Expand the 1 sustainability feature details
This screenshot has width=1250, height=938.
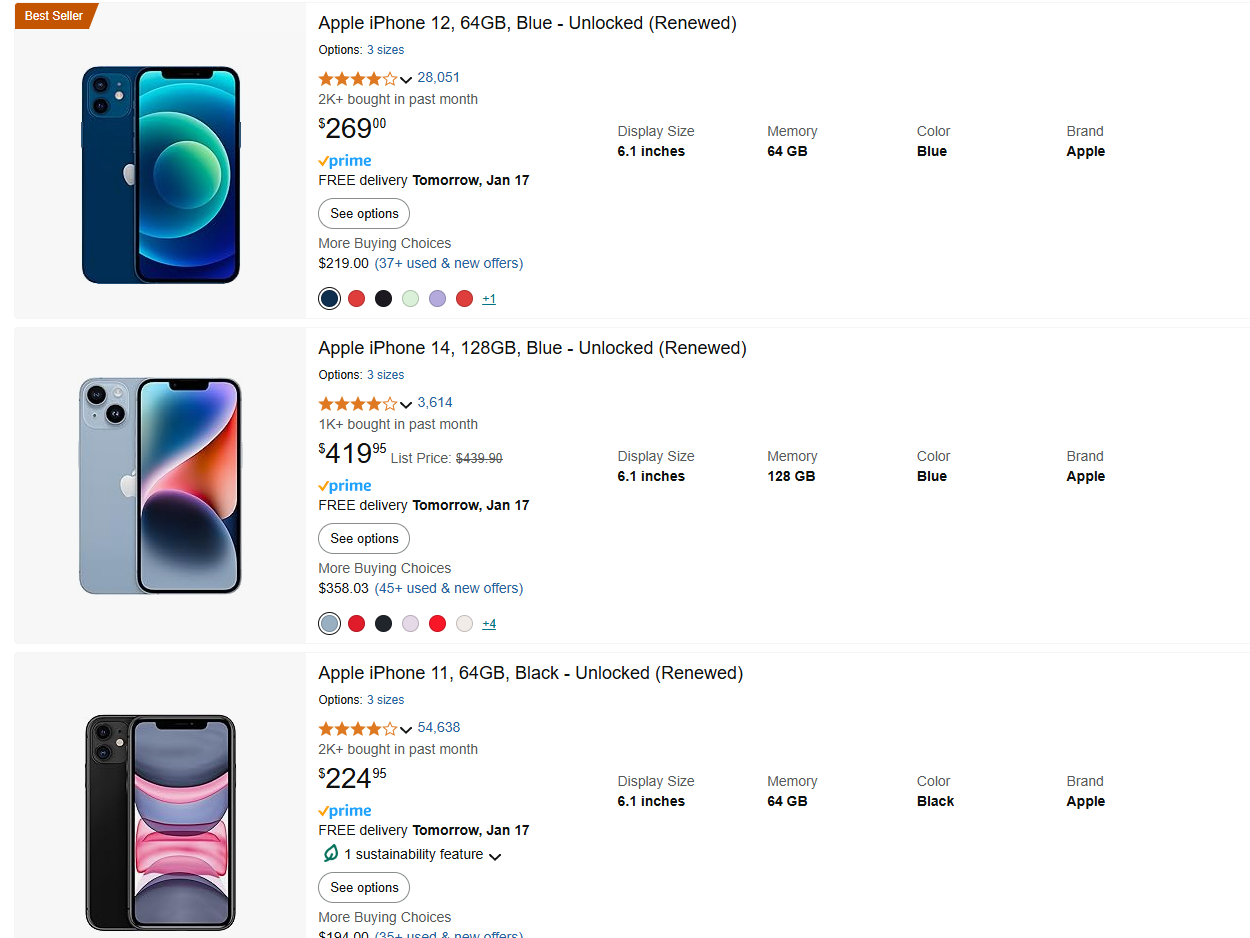pos(496,855)
